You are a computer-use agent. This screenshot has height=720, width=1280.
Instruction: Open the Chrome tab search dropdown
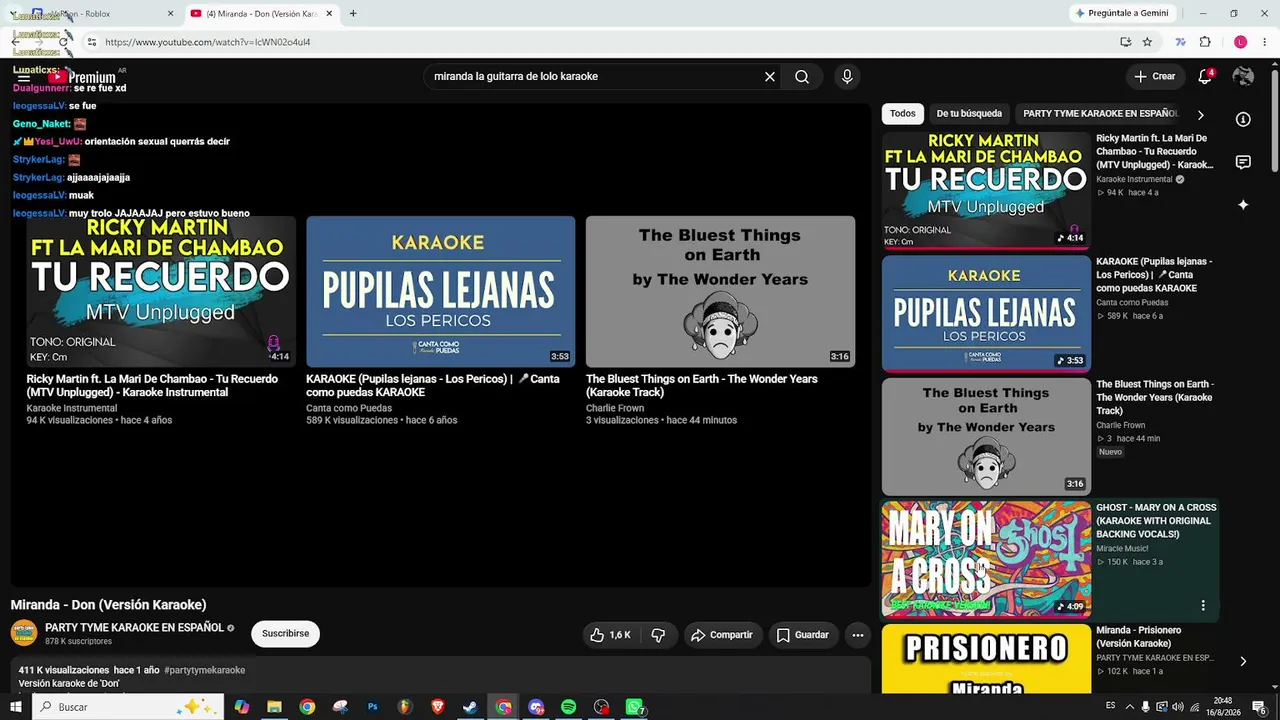pyautogui.click(x=14, y=14)
